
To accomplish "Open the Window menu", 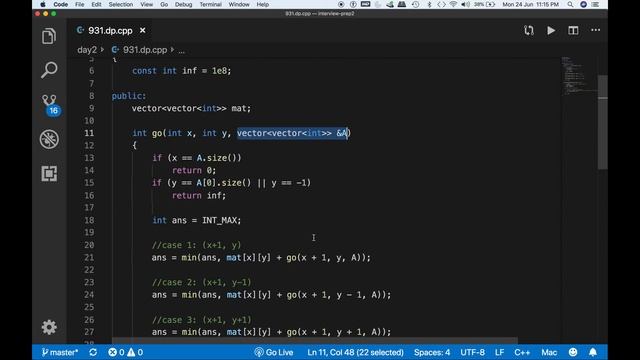I will (x=239, y=4).
